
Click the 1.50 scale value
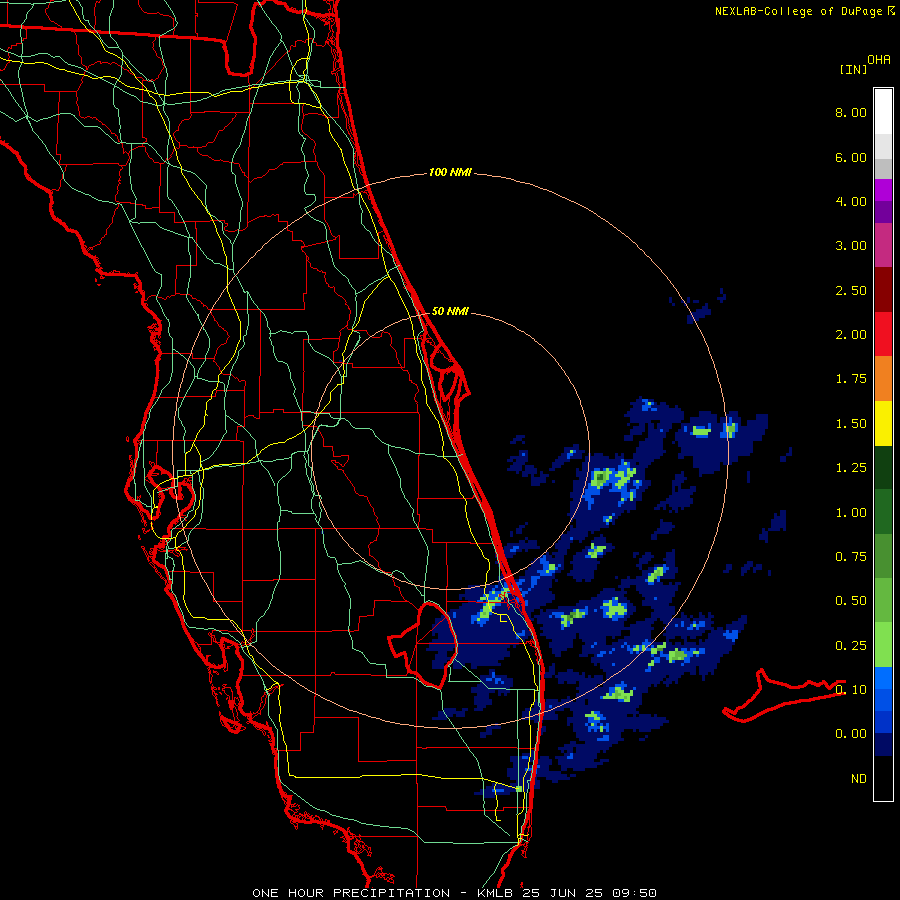(x=851, y=424)
